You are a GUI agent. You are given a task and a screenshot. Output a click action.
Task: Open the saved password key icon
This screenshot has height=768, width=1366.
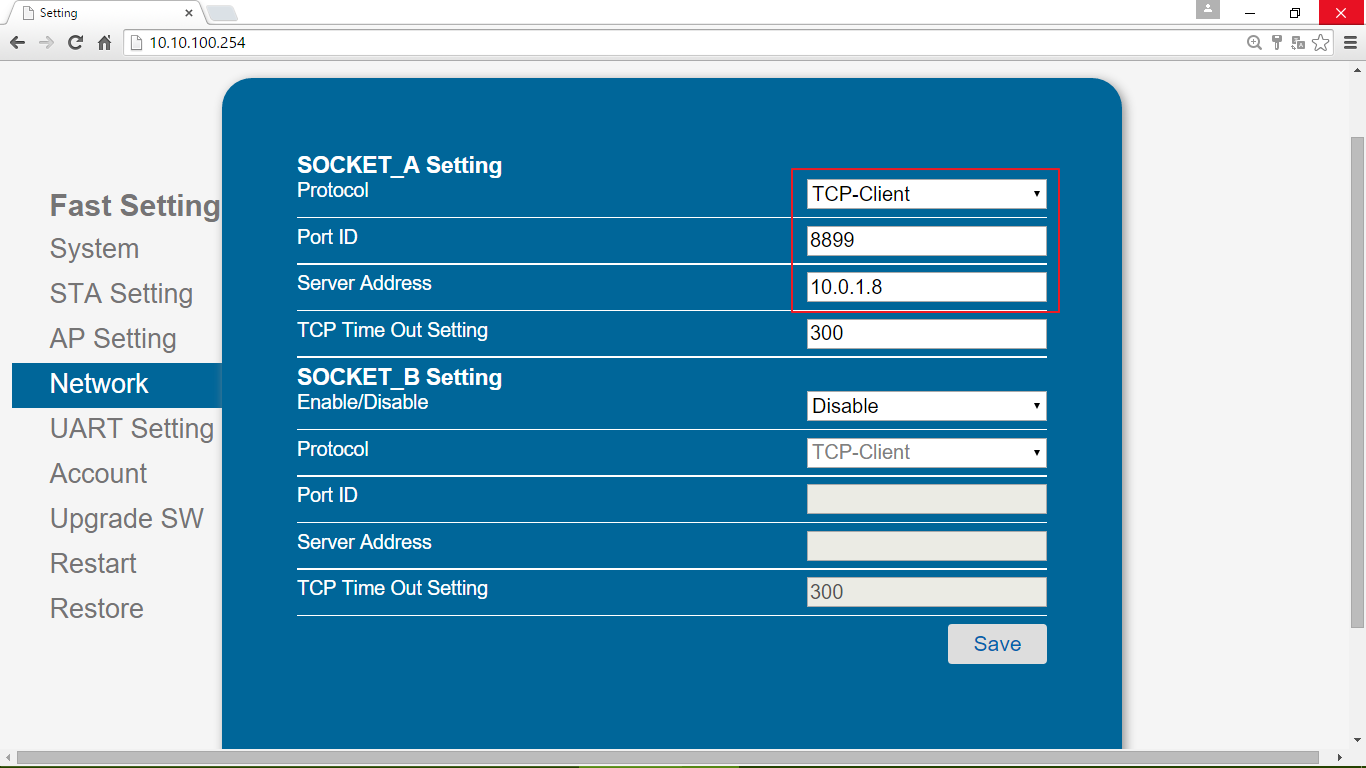(x=1277, y=43)
